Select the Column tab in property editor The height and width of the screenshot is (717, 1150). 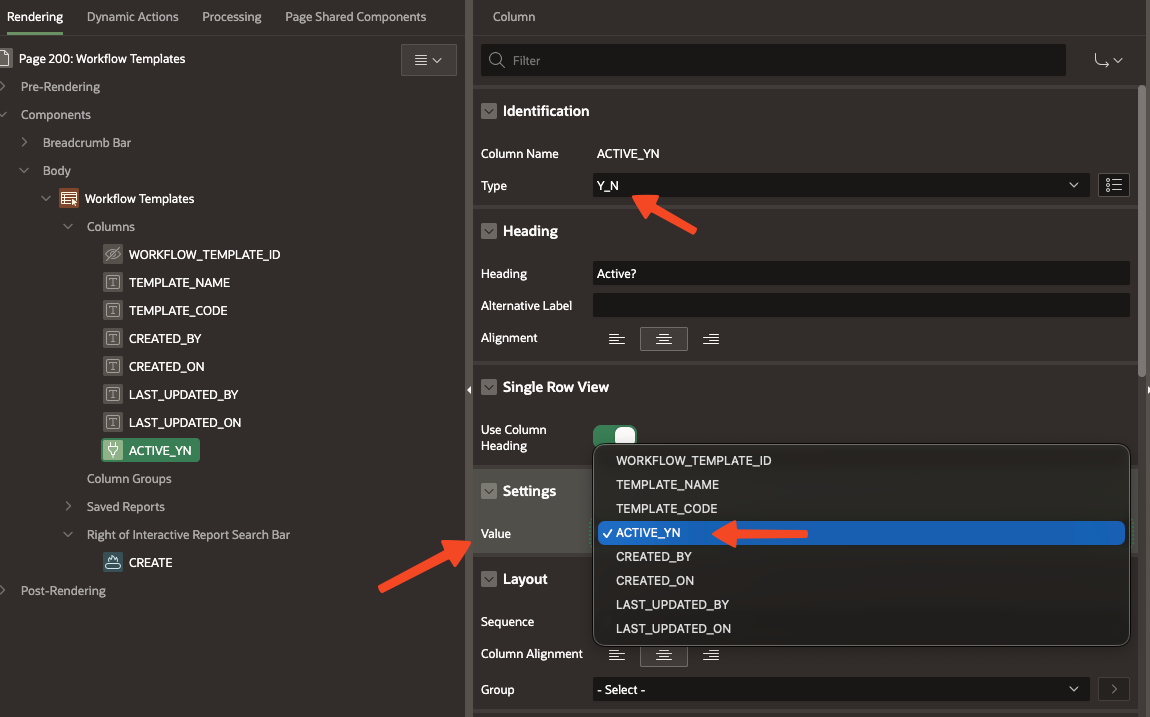coord(513,16)
